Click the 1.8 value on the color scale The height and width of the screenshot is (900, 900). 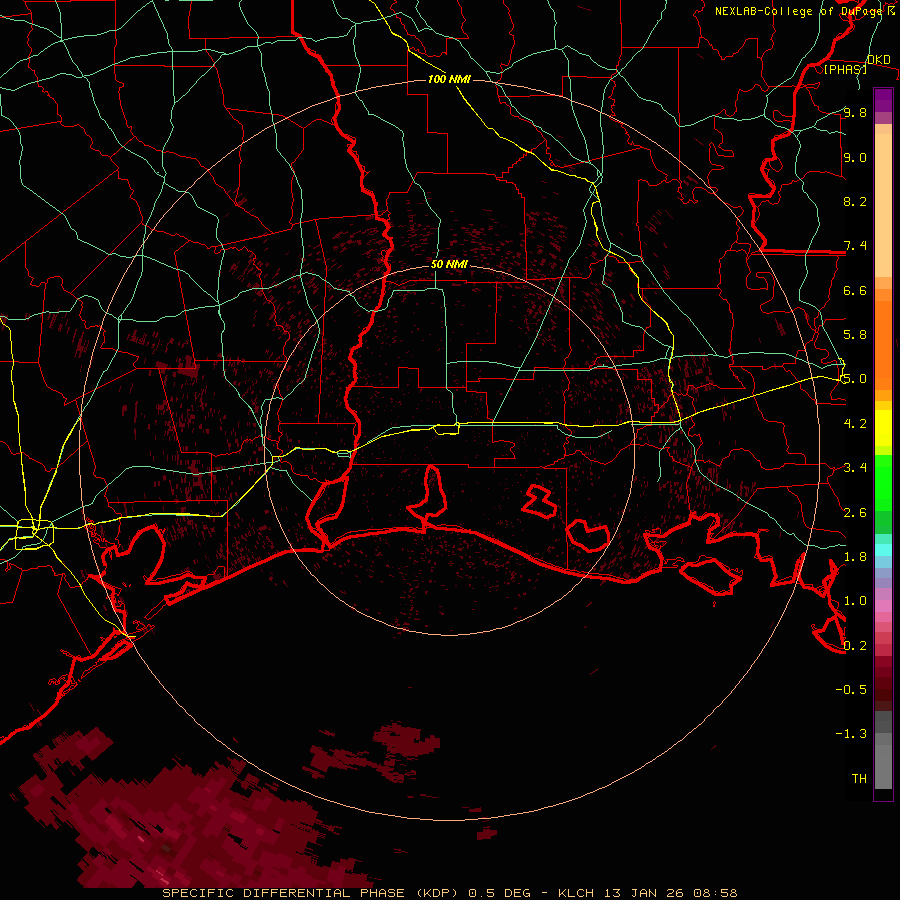855,557
